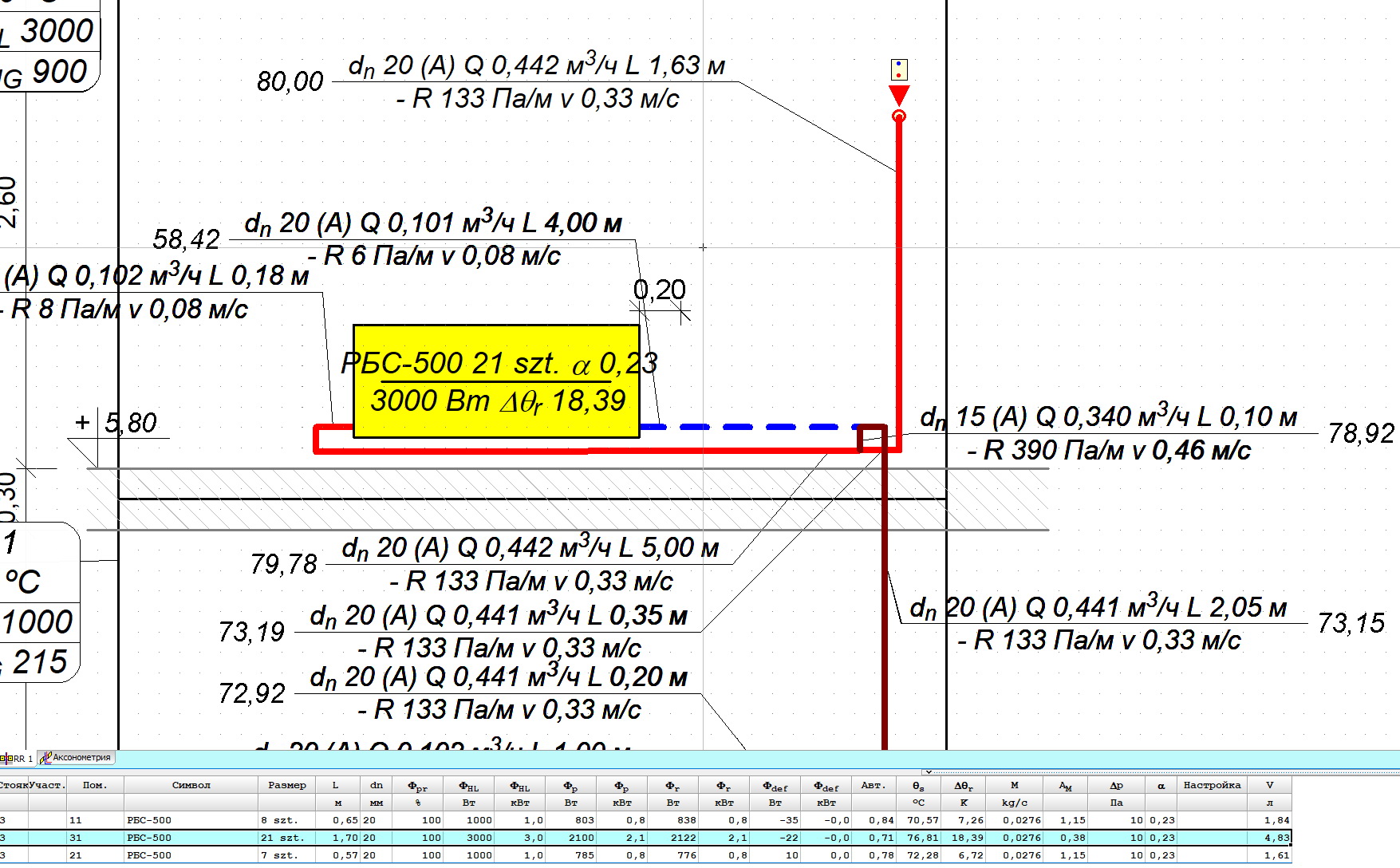Click the RR 1 tab icon
The height and width of the screenshot is (868, 1400).
tap(4, 758)
